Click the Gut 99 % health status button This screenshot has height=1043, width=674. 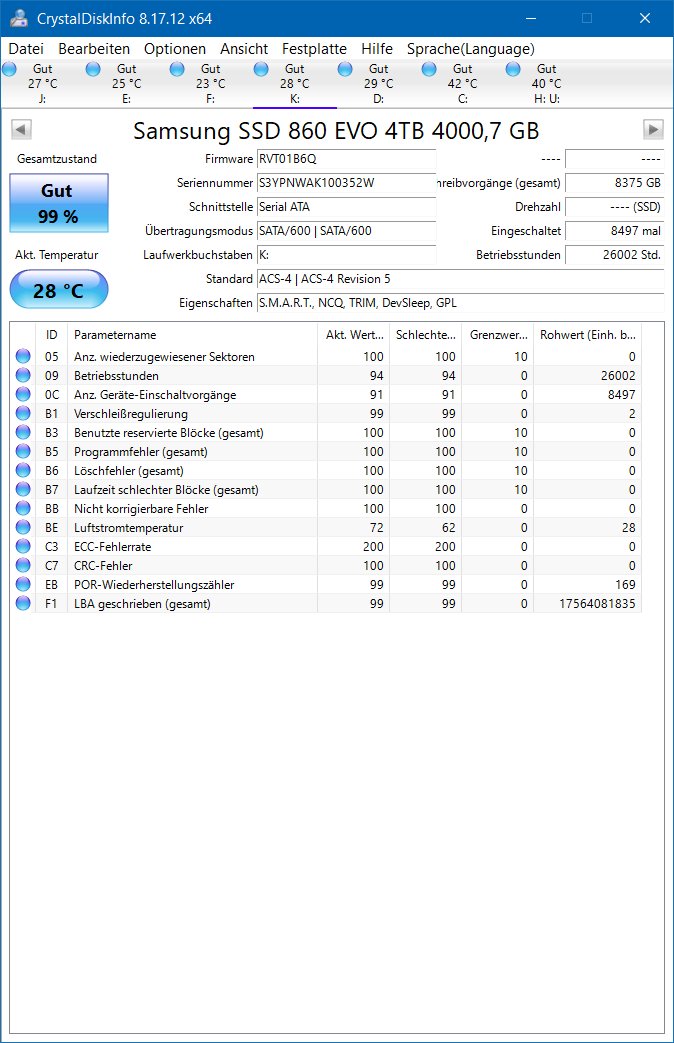pyautogui.click(x=59, y=203)
